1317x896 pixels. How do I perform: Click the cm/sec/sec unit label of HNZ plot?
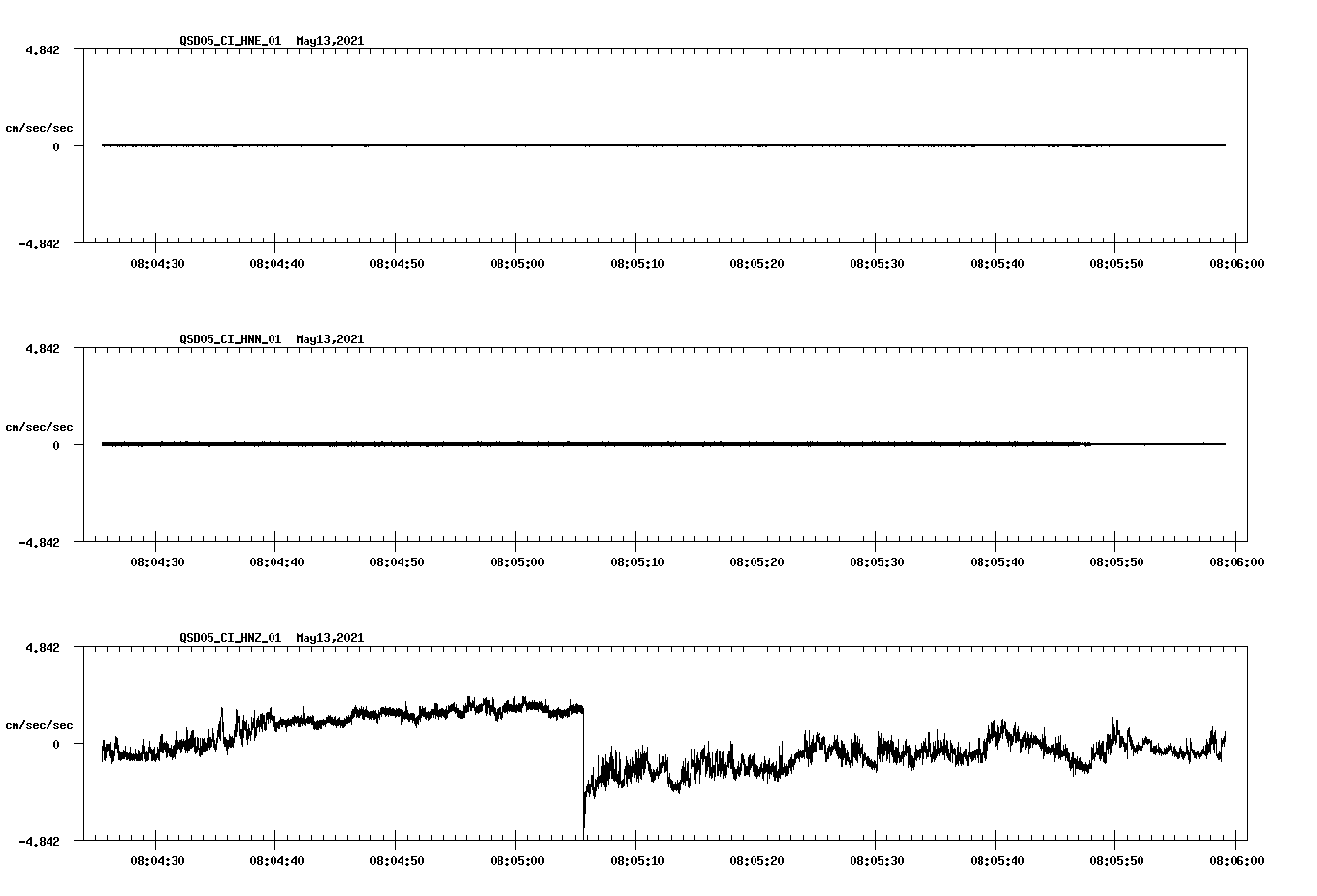[40, 725]
